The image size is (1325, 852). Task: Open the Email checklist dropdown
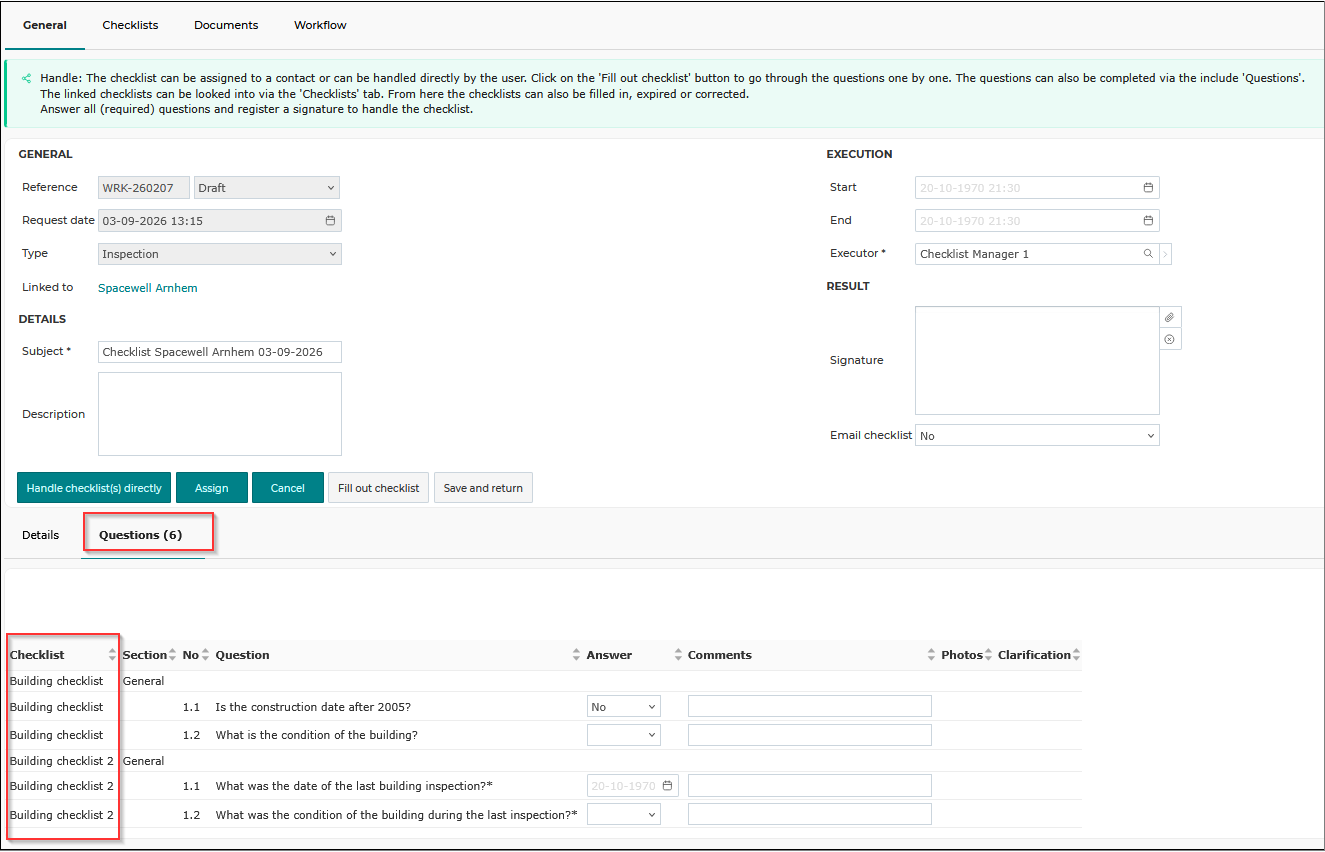[1037, 436]
